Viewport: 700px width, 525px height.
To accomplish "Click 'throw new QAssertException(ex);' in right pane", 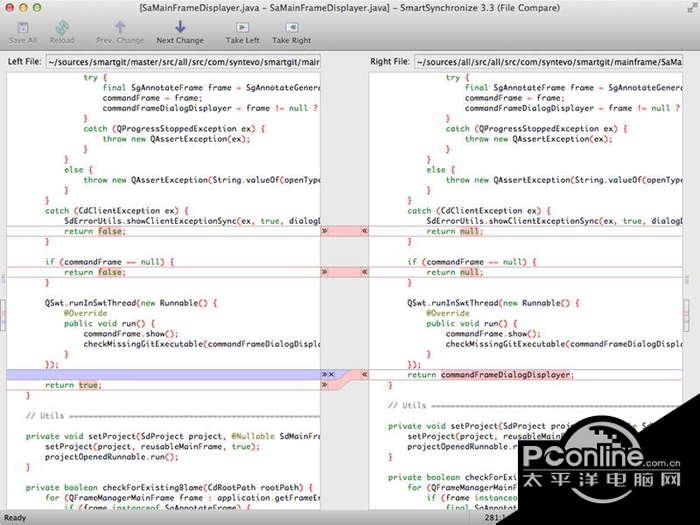I will tap(539, 139).
